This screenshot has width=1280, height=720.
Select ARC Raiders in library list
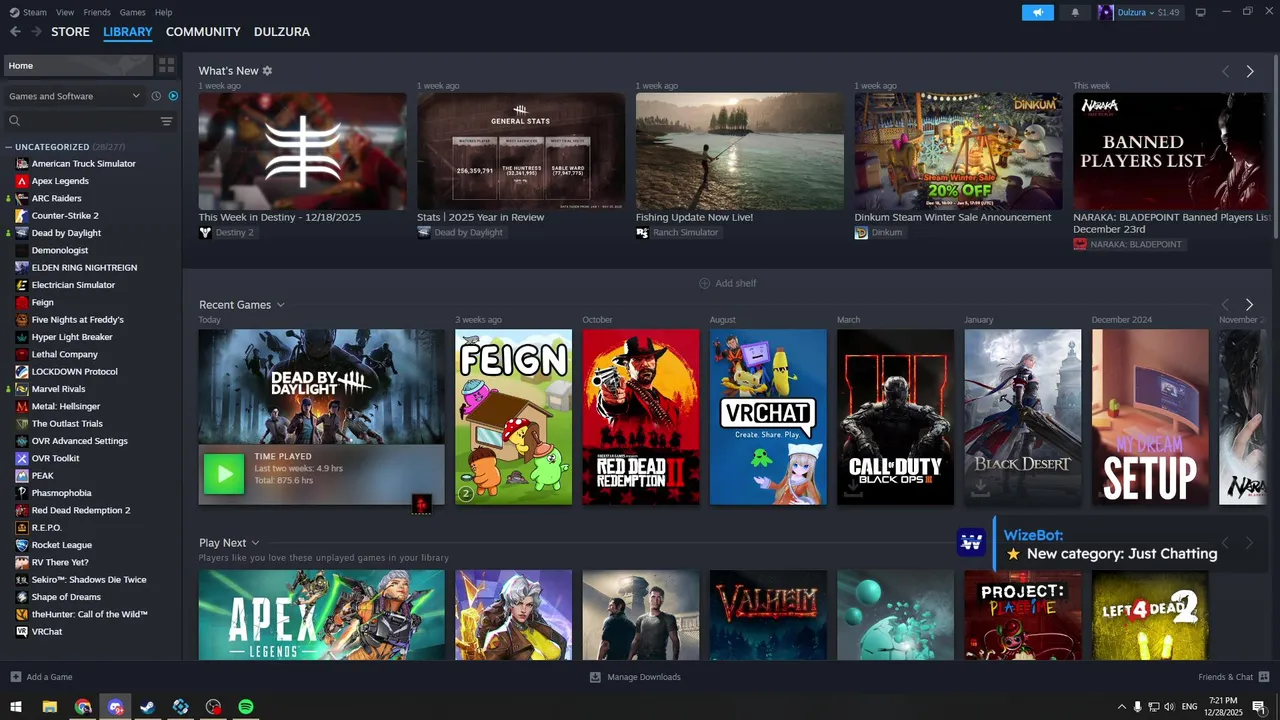tap(56, 198)
